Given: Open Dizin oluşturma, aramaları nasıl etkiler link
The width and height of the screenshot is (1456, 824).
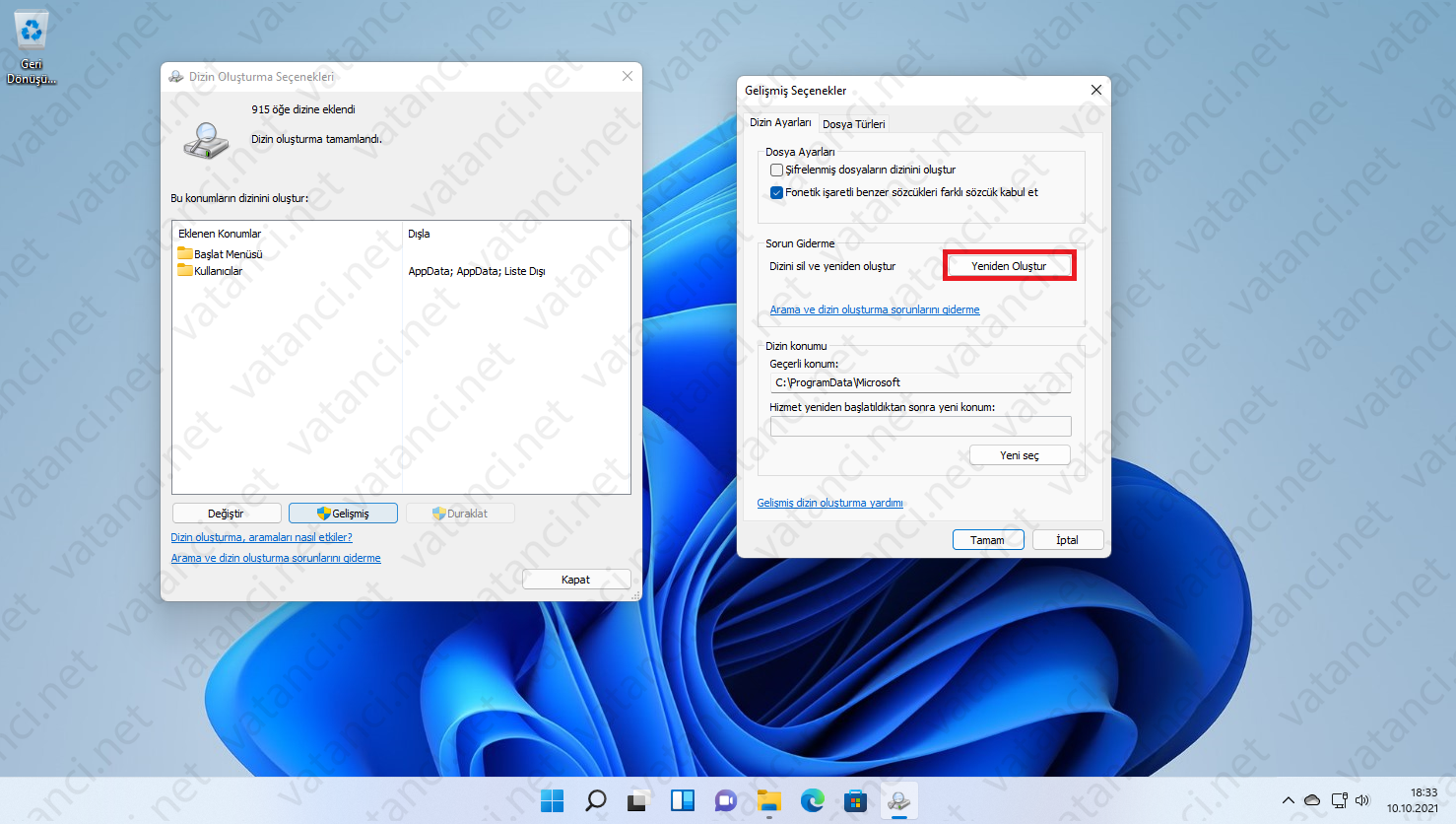Looking at the screenshot, I should point(261,537).
